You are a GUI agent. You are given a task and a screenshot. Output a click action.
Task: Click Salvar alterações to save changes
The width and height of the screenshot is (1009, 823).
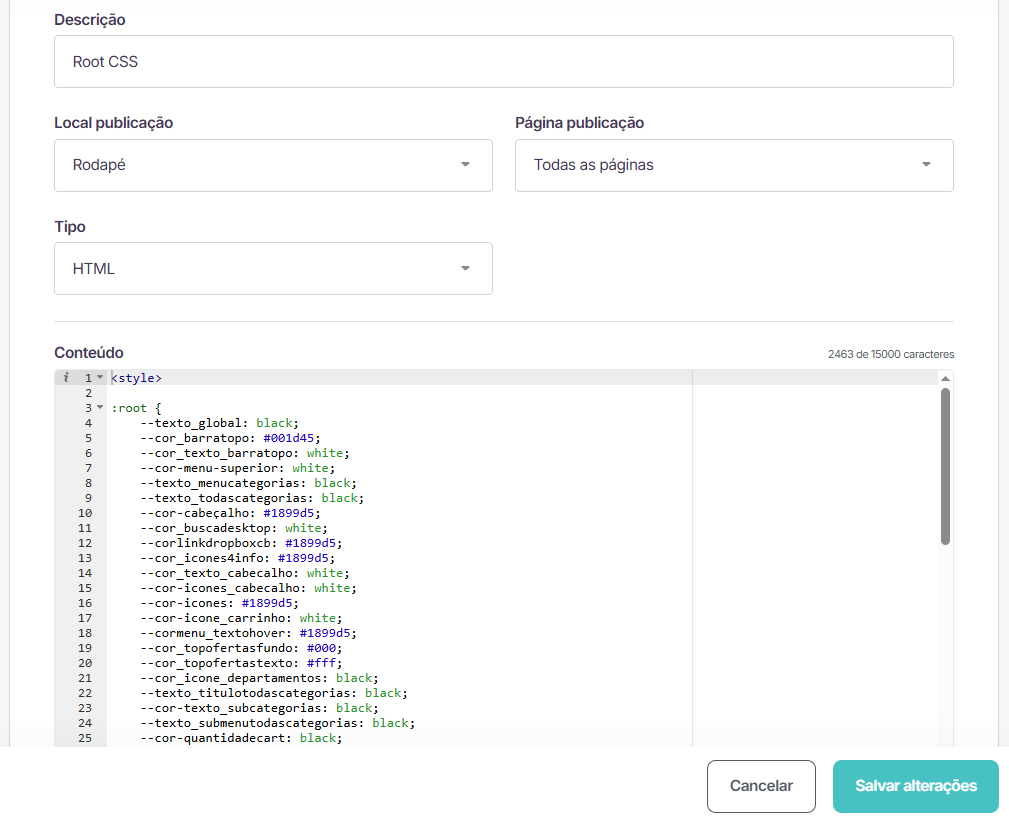point(915,786)
